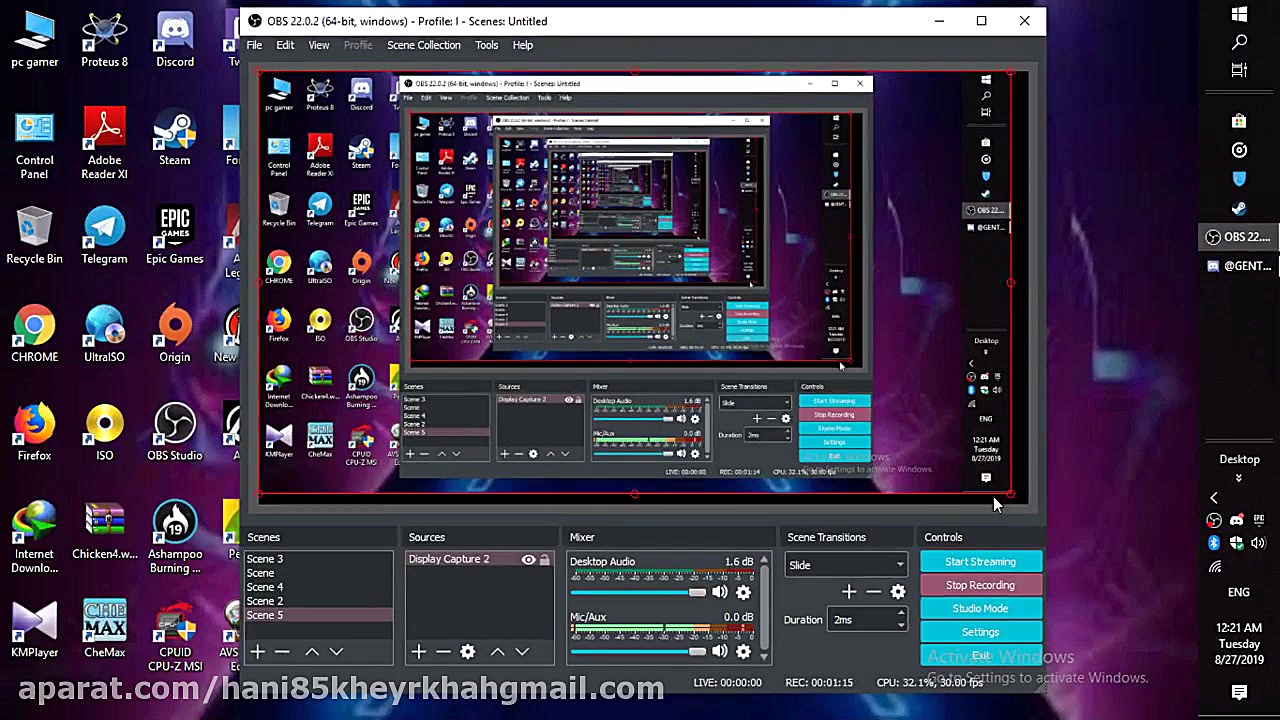
Task: Increase transition Duration with up arrow
Action: [901, 614]
